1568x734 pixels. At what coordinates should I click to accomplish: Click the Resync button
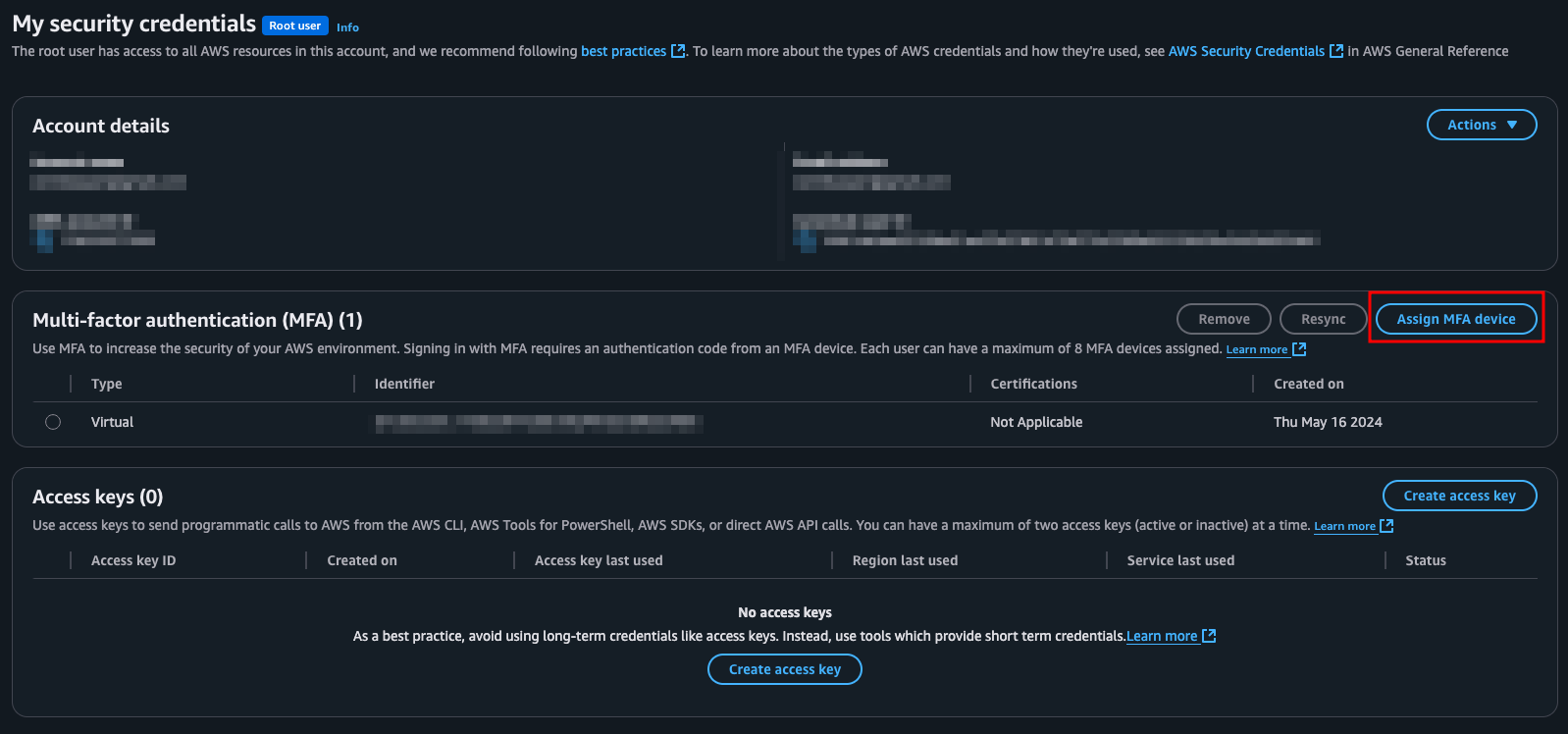coord(1323,318)
